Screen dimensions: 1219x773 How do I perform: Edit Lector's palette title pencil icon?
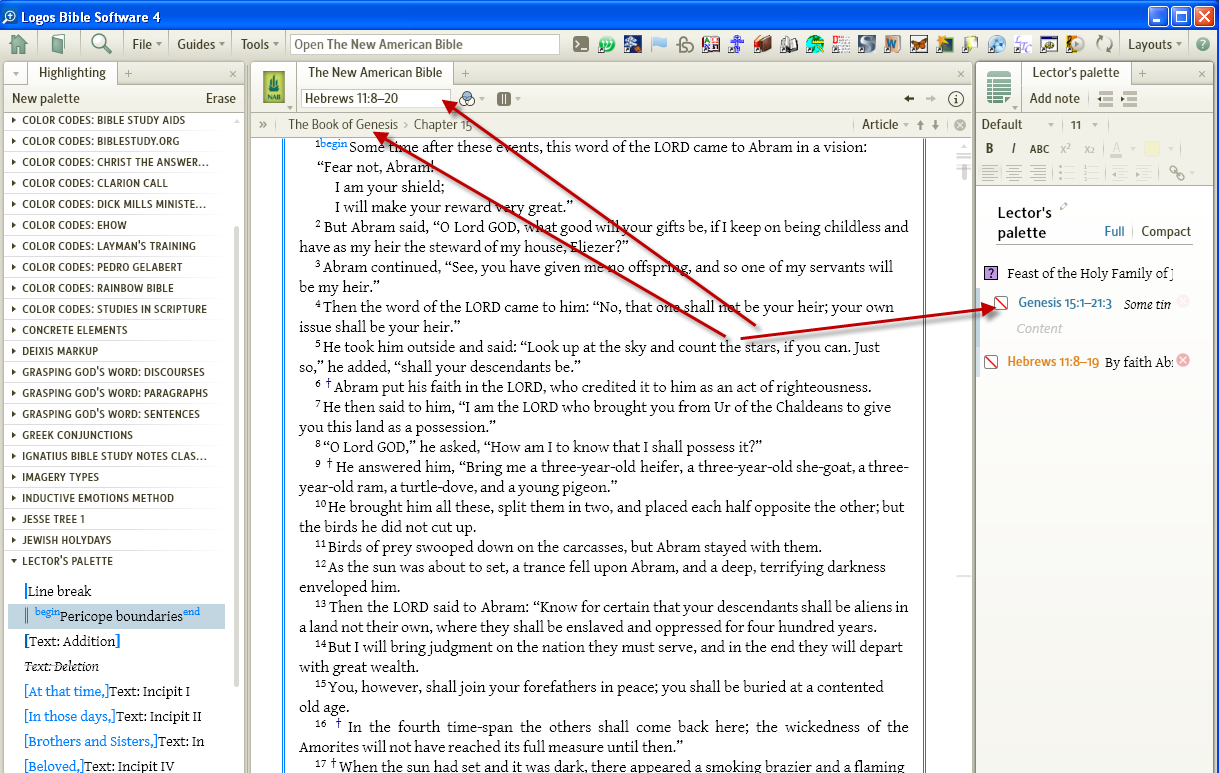click(x=1064, y=207)
